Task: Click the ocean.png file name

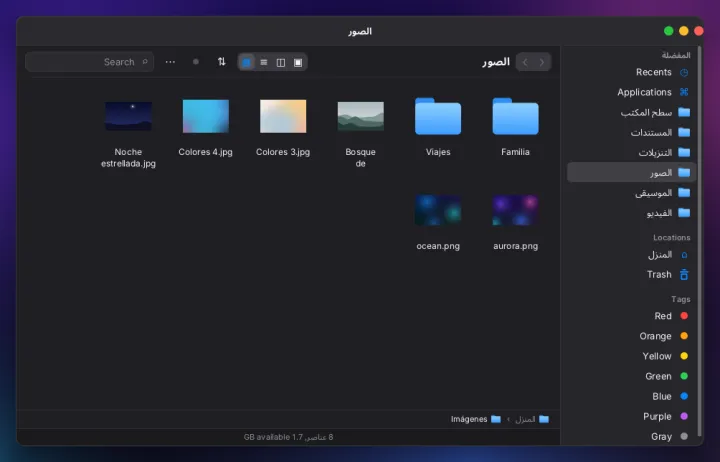Action: pyautogui.click(x=438, y=246)
